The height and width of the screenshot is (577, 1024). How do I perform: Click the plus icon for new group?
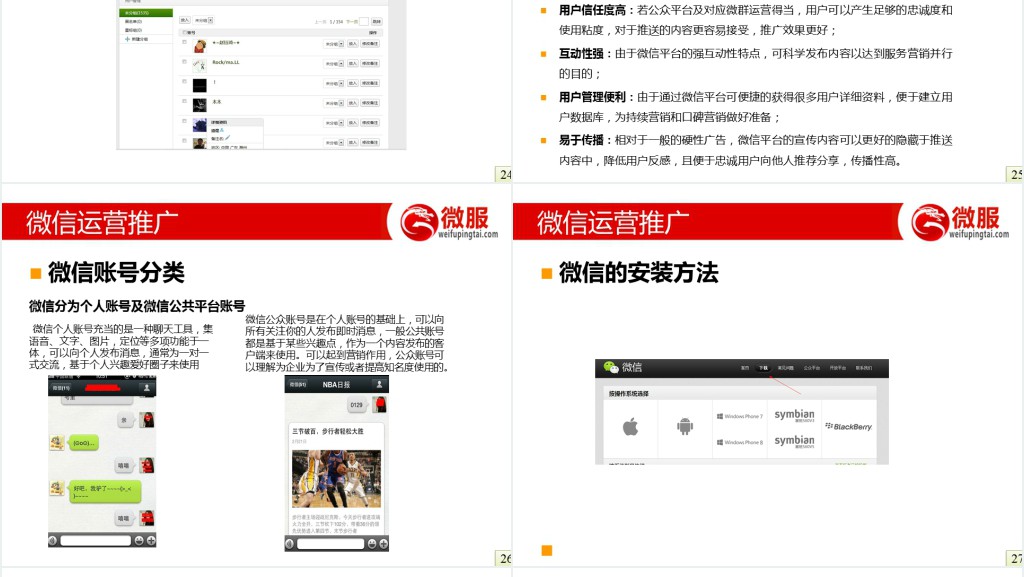[127, 39]
